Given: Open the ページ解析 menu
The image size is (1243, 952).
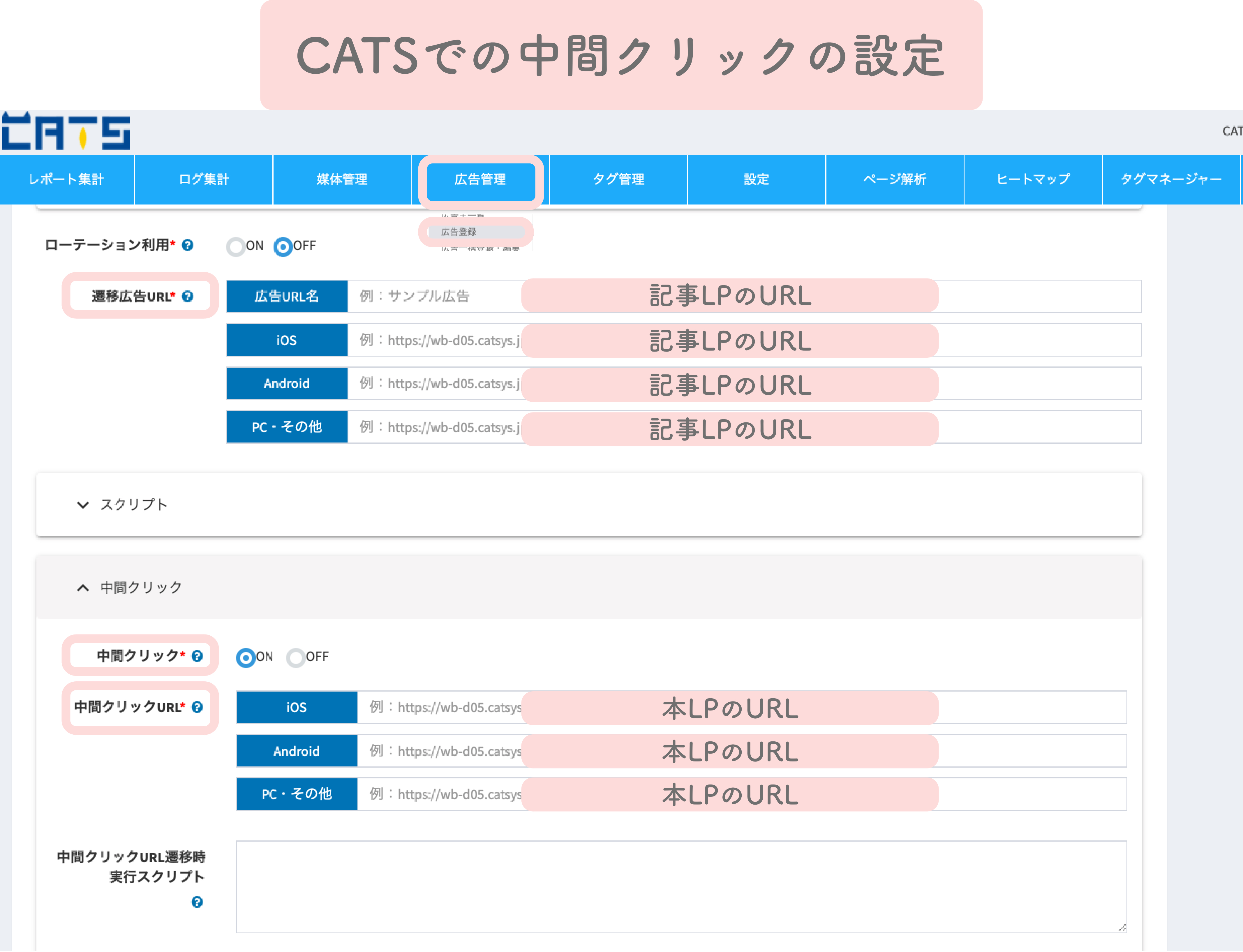Looking at the screenshot, I should [895, 180].
